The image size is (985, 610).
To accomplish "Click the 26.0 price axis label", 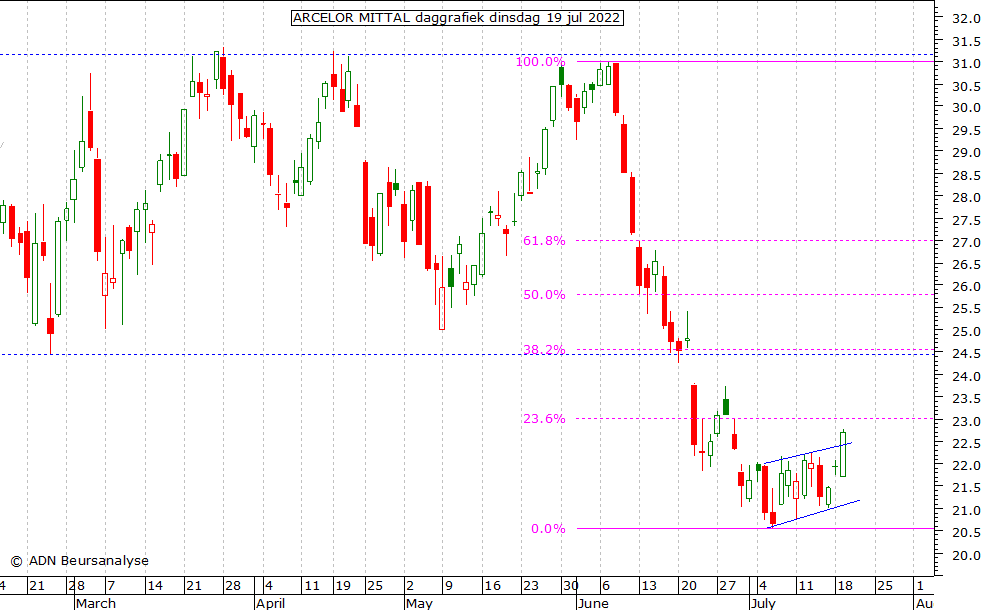I will tap(966, 286).
